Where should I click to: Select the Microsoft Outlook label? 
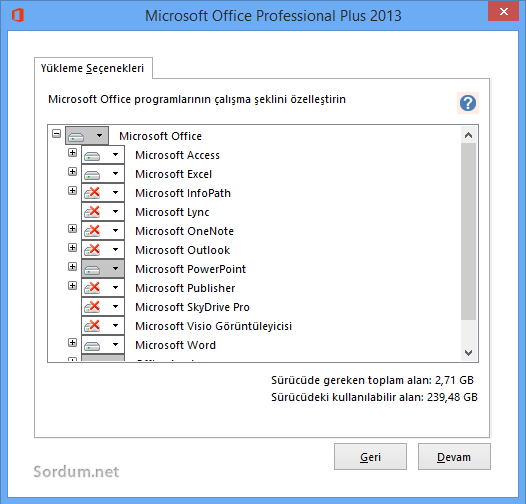coord(182,250)
